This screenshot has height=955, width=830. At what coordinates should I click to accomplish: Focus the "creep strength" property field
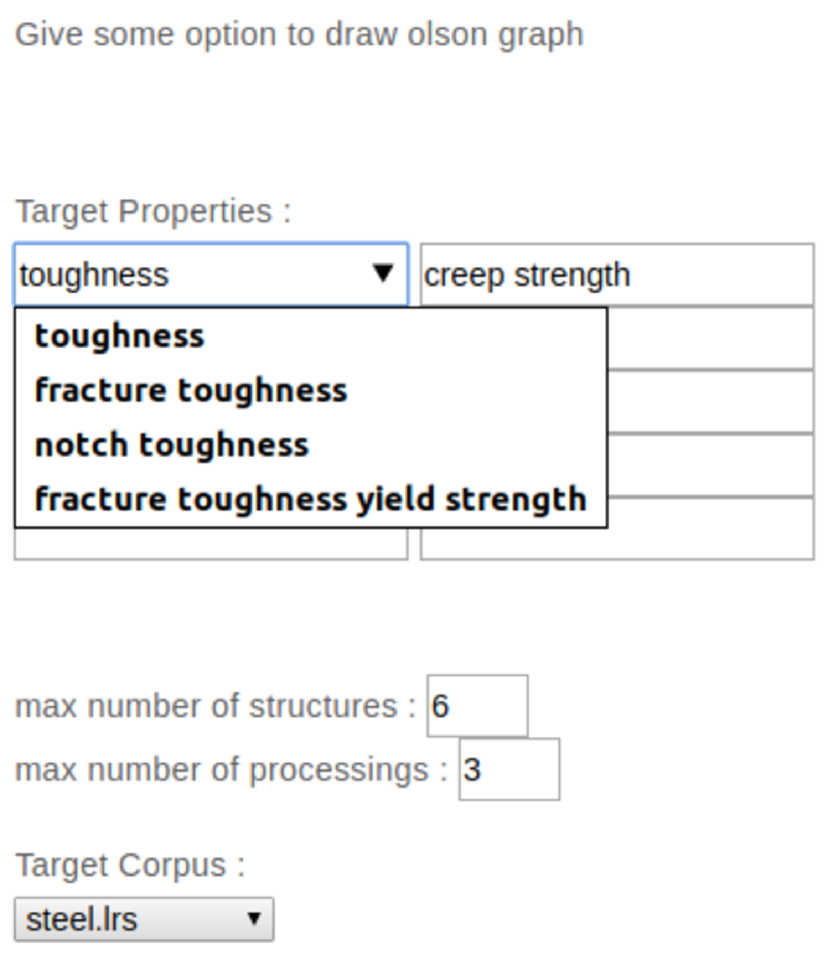point(616,274)
